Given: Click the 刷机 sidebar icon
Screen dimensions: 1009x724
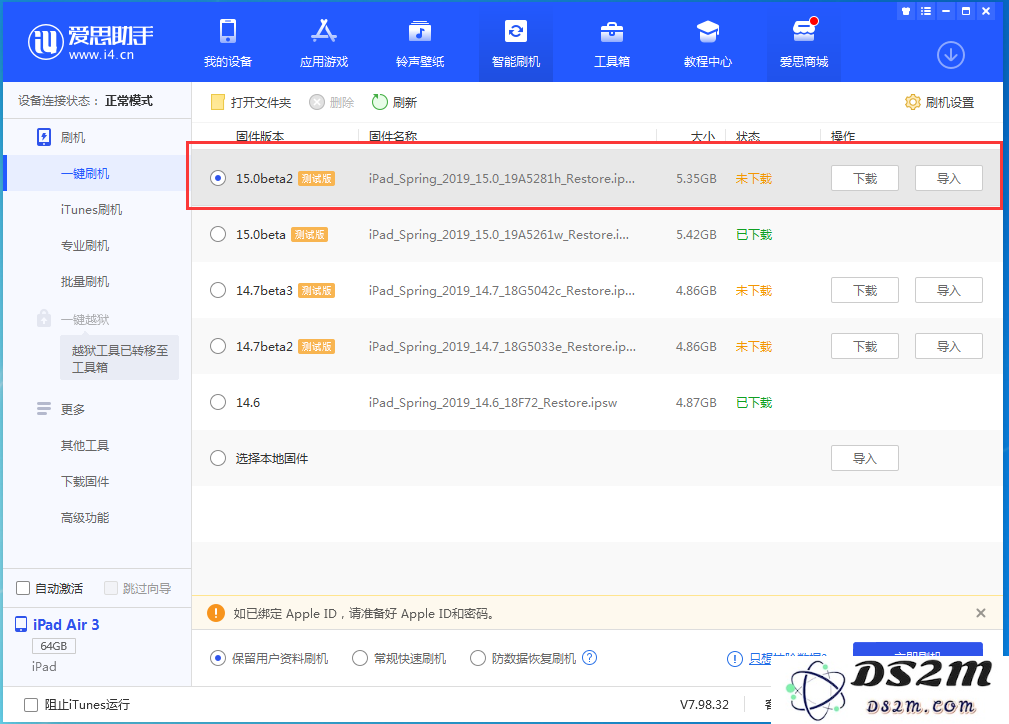Looking at the screenshot, I should point(44,137).
